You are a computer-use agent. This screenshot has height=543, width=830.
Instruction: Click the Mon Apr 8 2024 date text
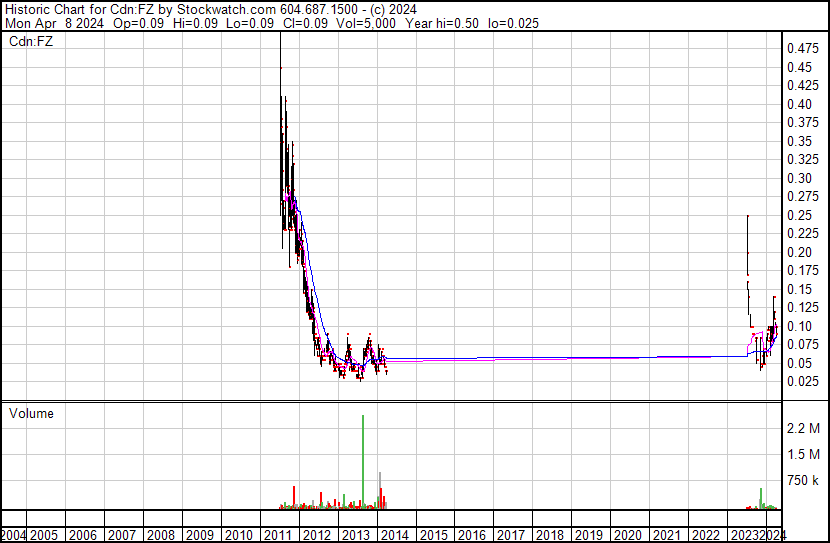(x=55, y=23)
